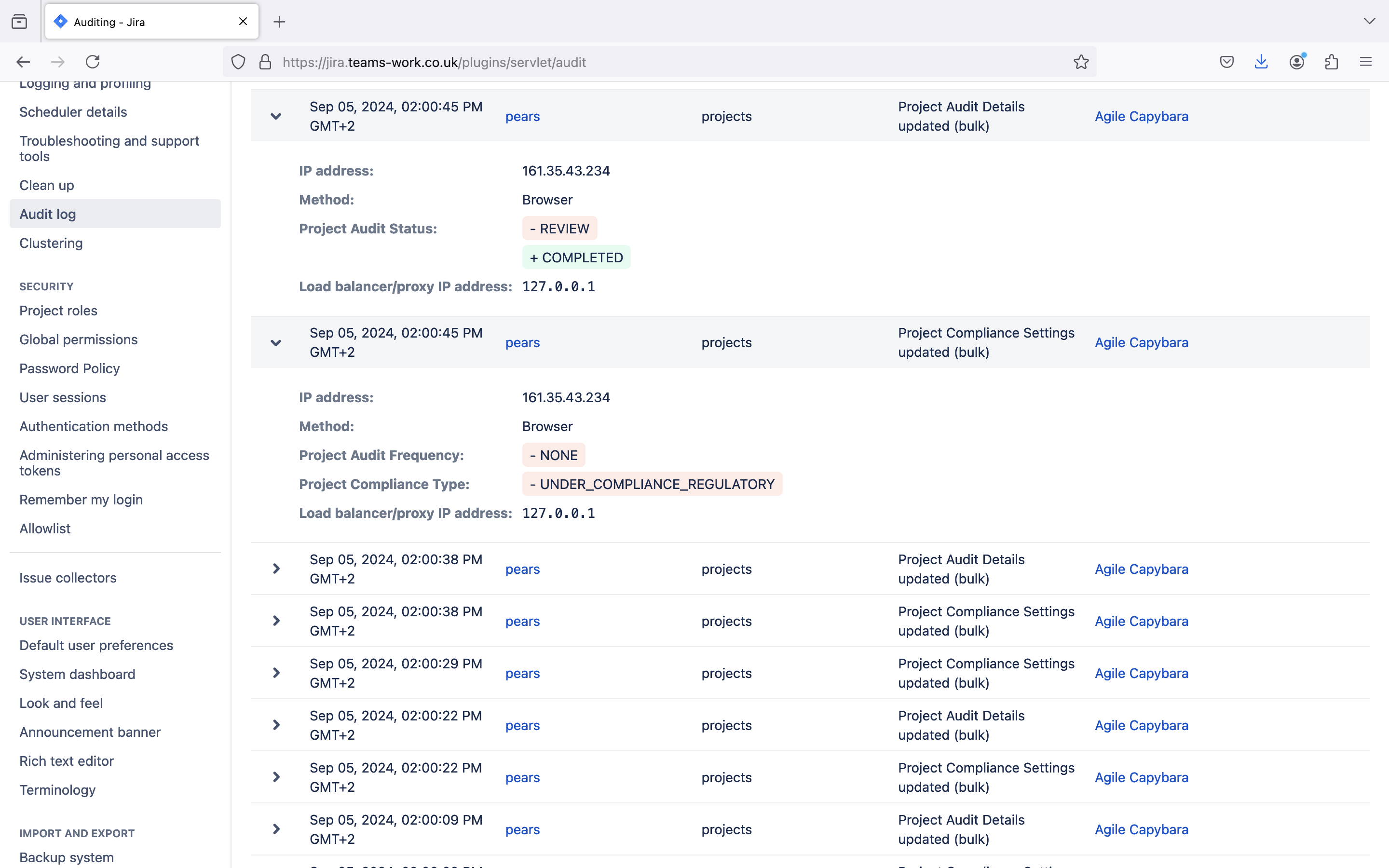Open the browser hamburger menu
The width and height of the screenshot is (1389, 868).
(x=1366, y=62)
